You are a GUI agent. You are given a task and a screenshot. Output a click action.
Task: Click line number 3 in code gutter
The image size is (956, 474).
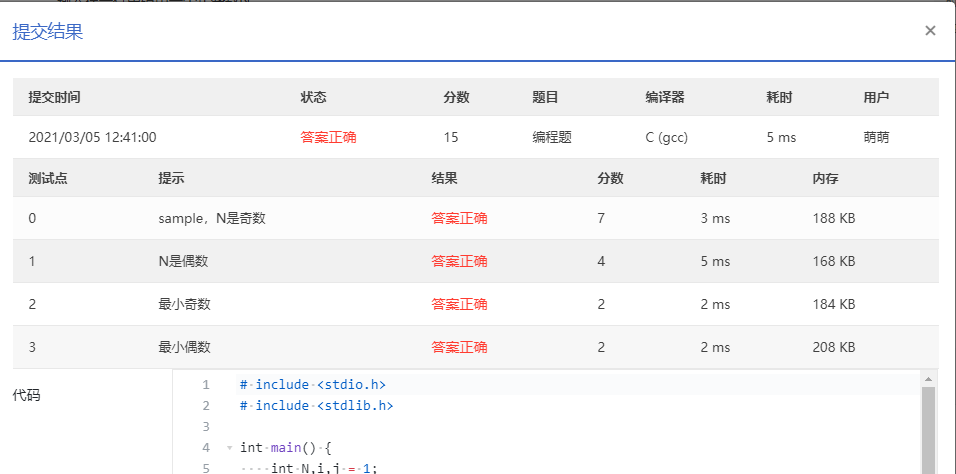[205, 426]
